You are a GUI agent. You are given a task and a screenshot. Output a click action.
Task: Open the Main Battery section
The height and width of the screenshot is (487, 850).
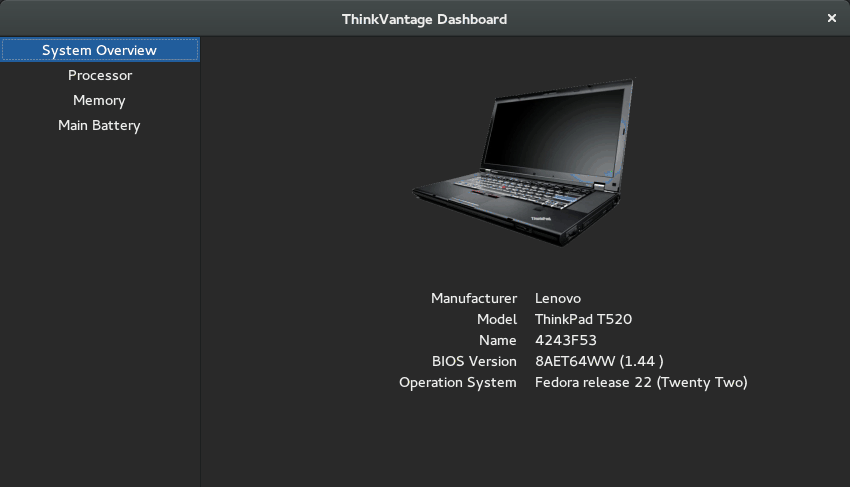click(100, 125)
